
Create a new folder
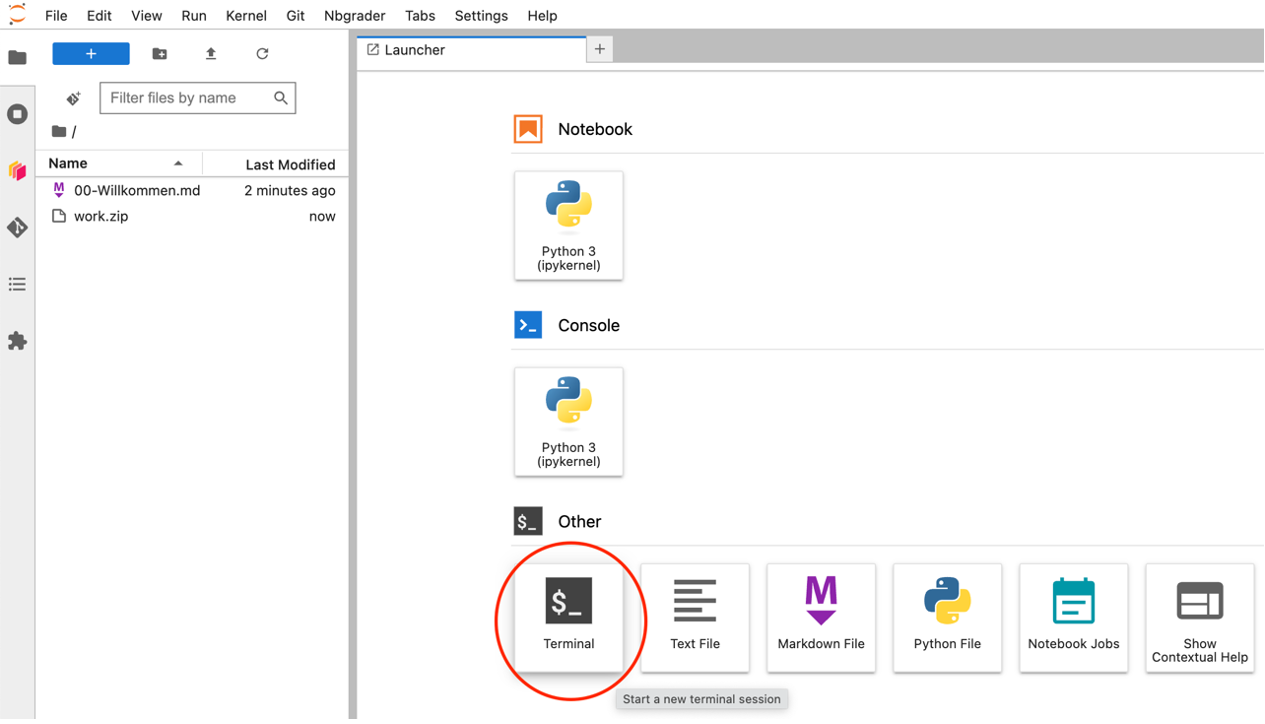[x=160, y=54]
